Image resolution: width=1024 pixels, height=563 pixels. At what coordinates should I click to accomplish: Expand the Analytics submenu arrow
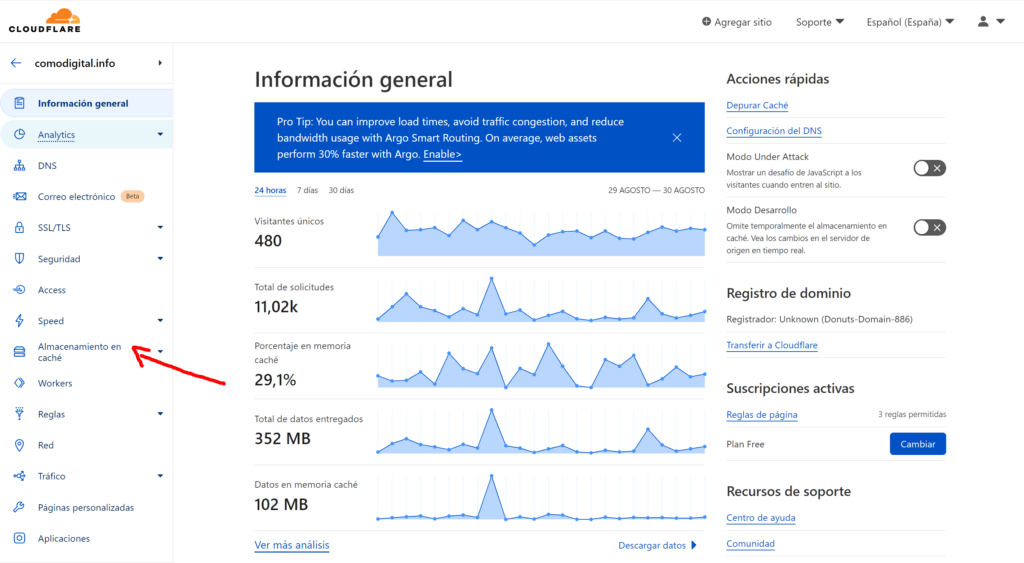pos(160,134)
